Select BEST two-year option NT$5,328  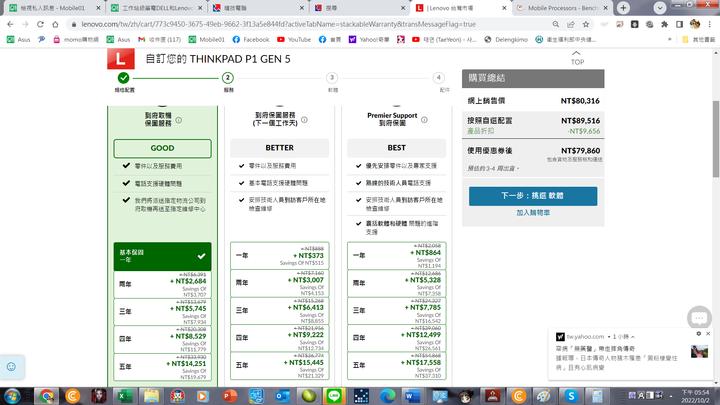point(397,283)
